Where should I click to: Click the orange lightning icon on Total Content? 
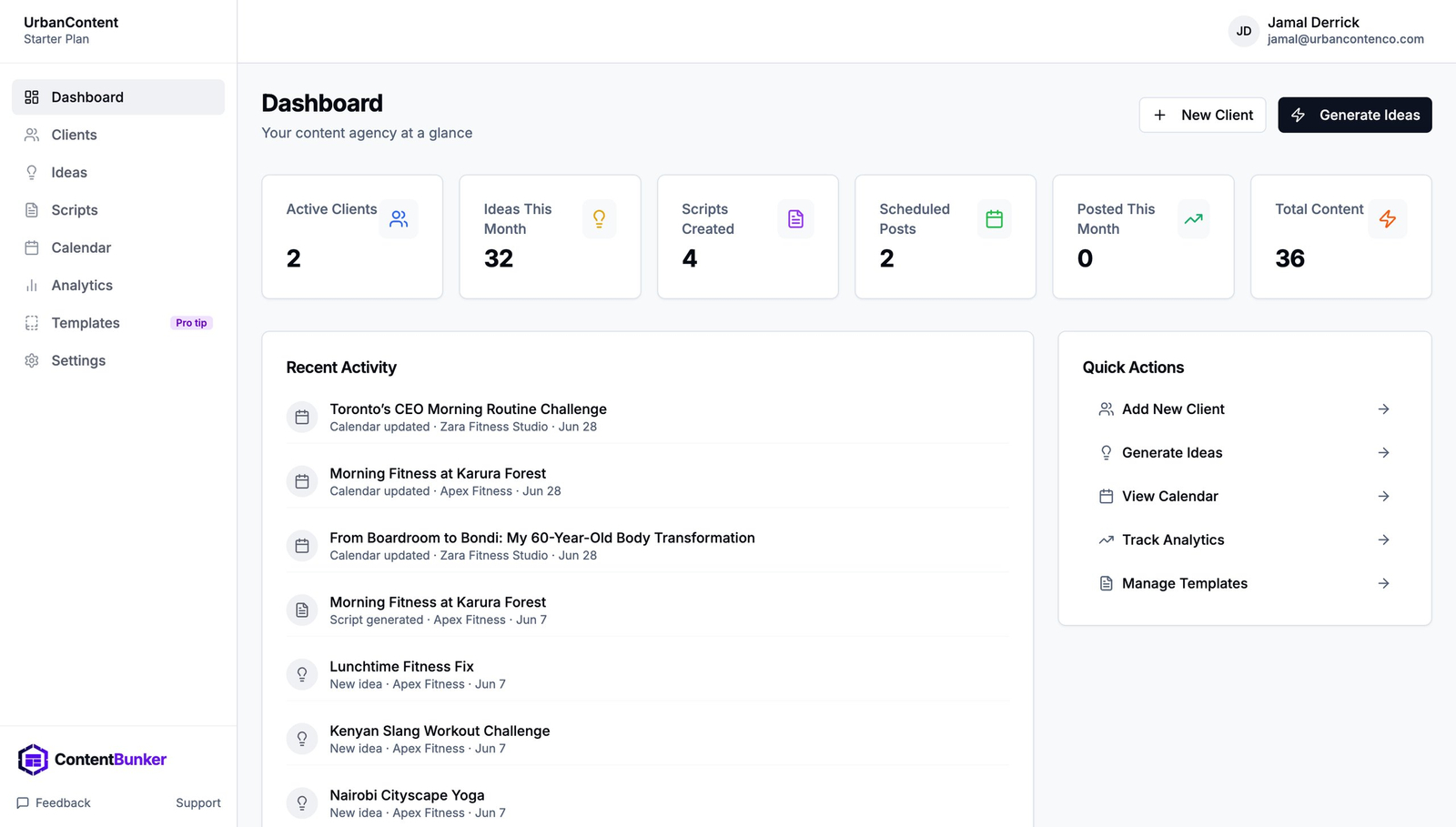pyautogui.click(x=1387, y=219)
